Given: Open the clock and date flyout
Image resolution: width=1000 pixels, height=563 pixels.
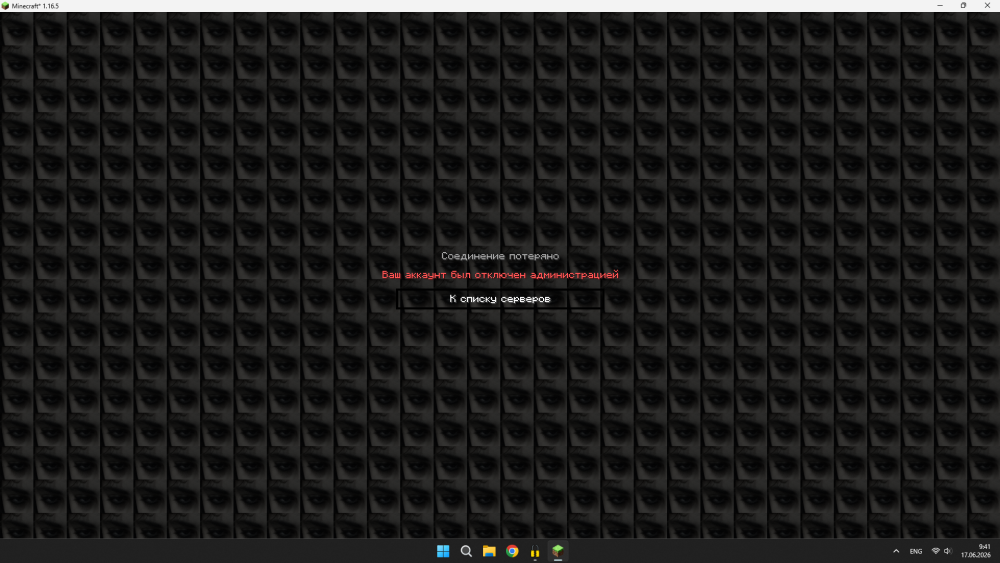Looking at the screenshot, I should point(976,551).
